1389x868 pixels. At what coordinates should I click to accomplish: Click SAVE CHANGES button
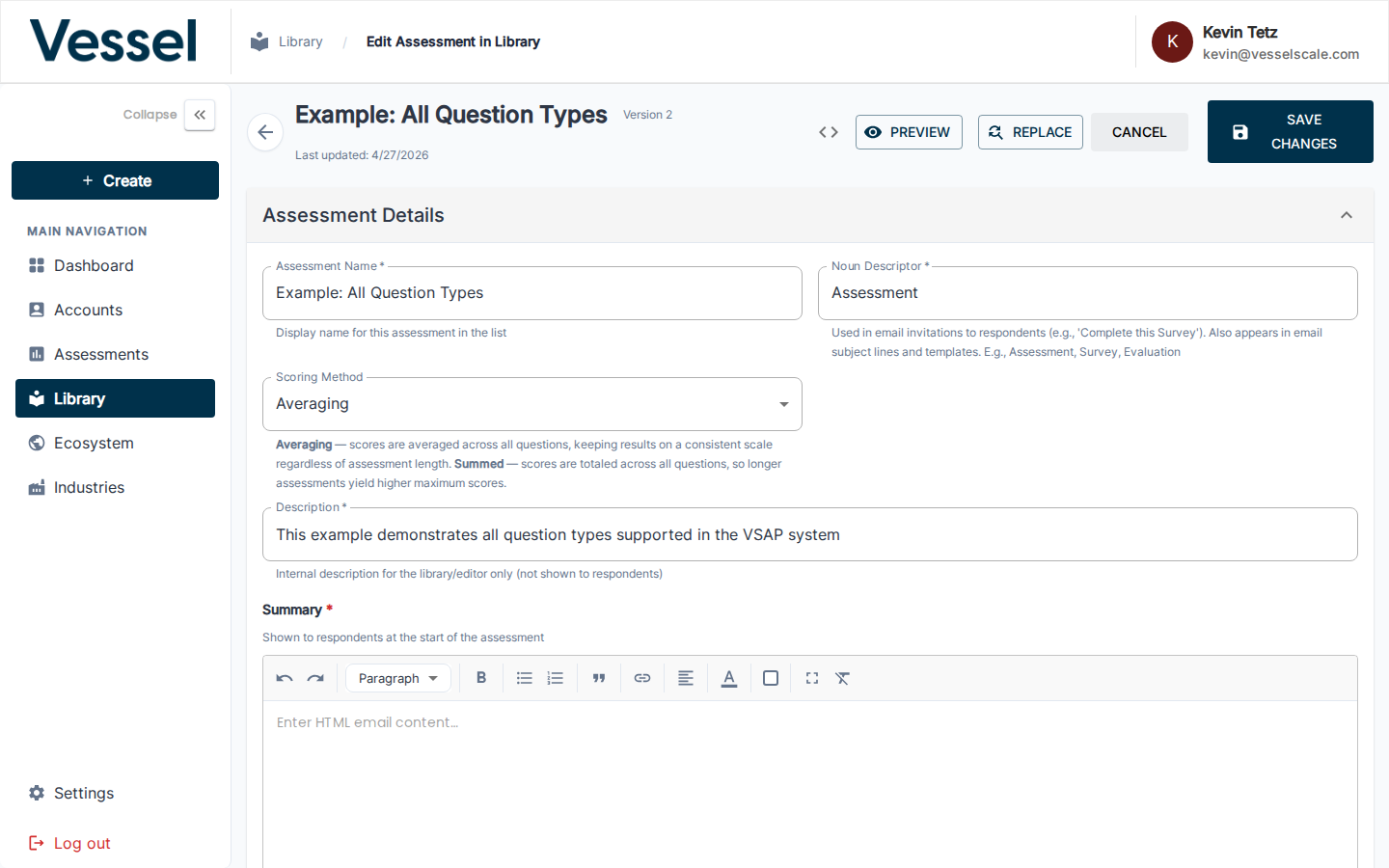[1291, 131]
